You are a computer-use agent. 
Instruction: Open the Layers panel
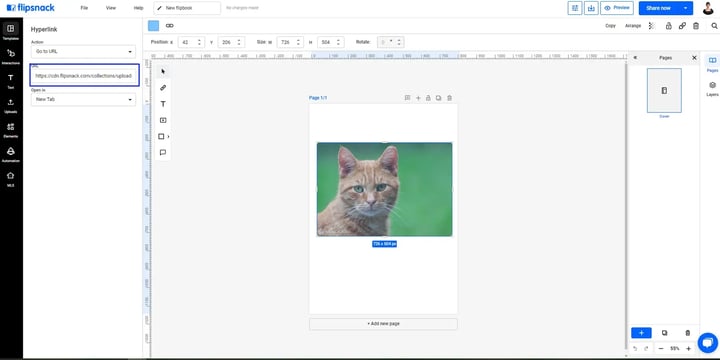[x=712, y=89]
